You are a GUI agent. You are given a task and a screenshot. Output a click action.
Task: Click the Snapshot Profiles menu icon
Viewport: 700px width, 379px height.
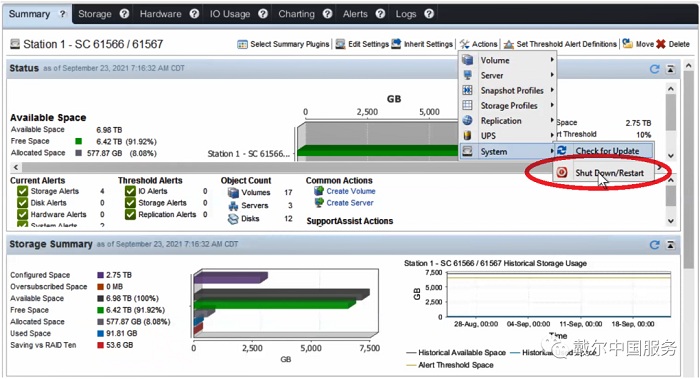point(467,90)
